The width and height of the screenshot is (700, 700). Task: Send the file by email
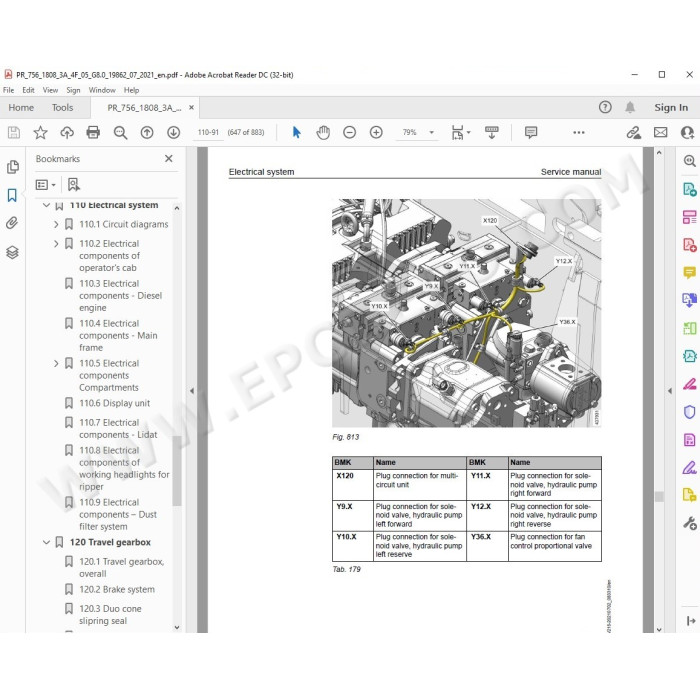(x=661, y=132)
